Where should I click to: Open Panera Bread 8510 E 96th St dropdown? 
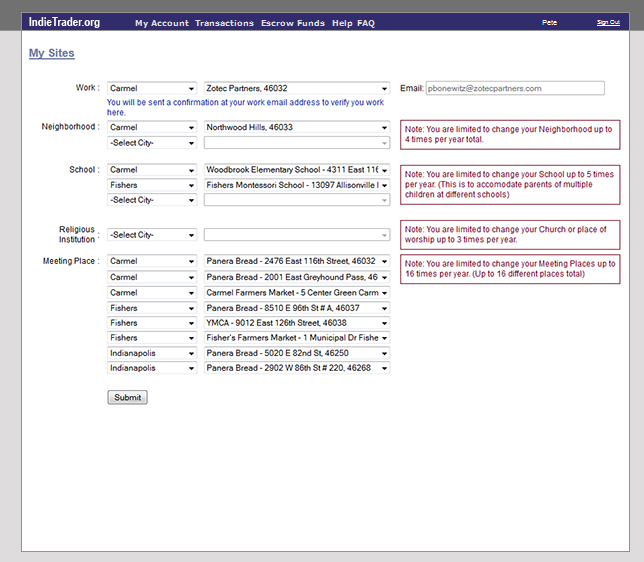pos(297,308)
